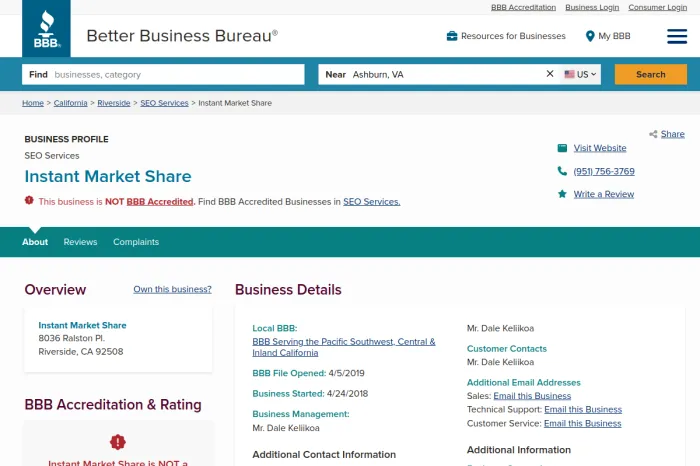The image size is (700, 466).
Task: Click the red BBB Accredited link
Action: point(160,202)
